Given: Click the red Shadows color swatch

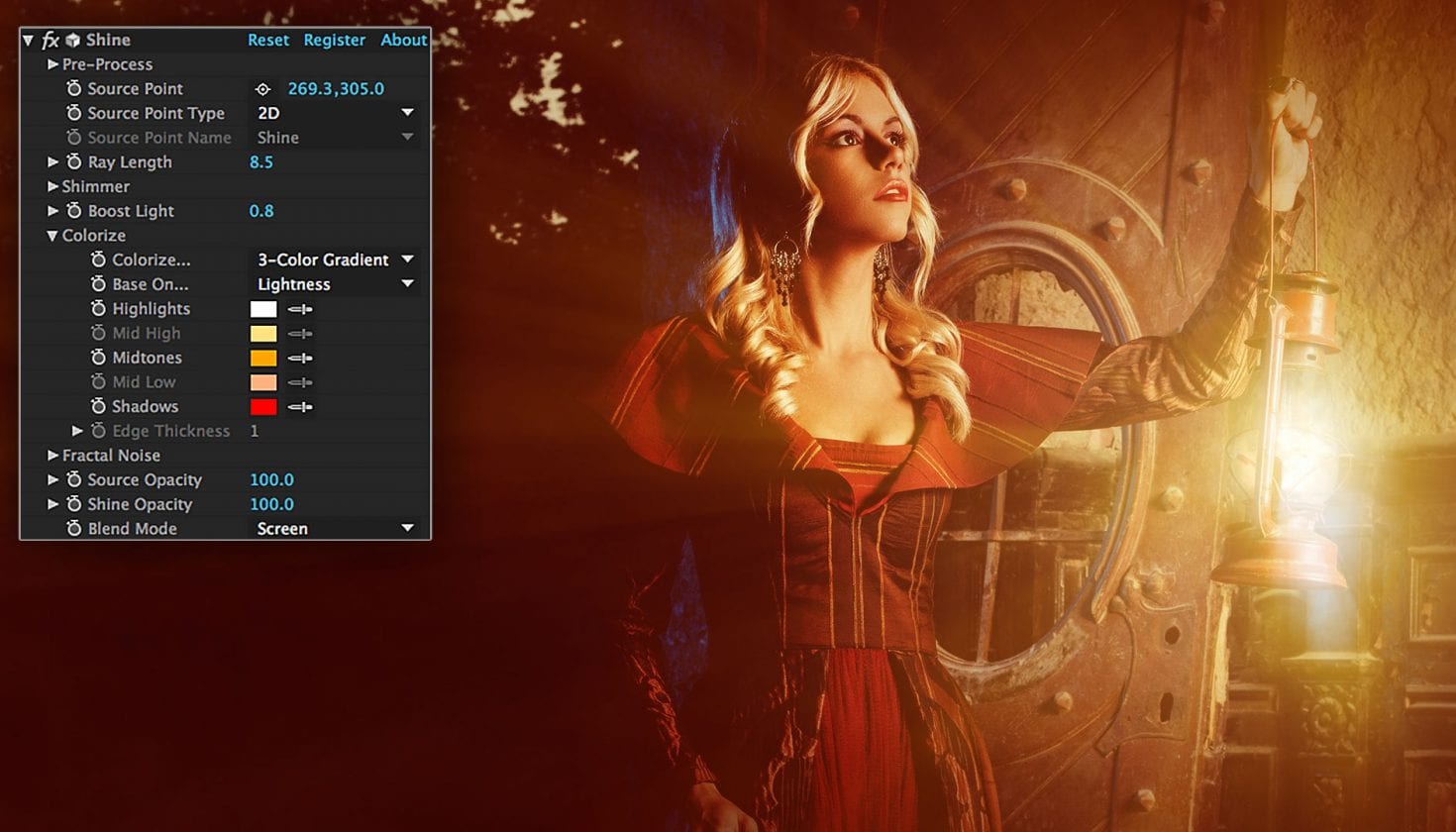Looking at the screenshot, I should [x=263, y=407].
